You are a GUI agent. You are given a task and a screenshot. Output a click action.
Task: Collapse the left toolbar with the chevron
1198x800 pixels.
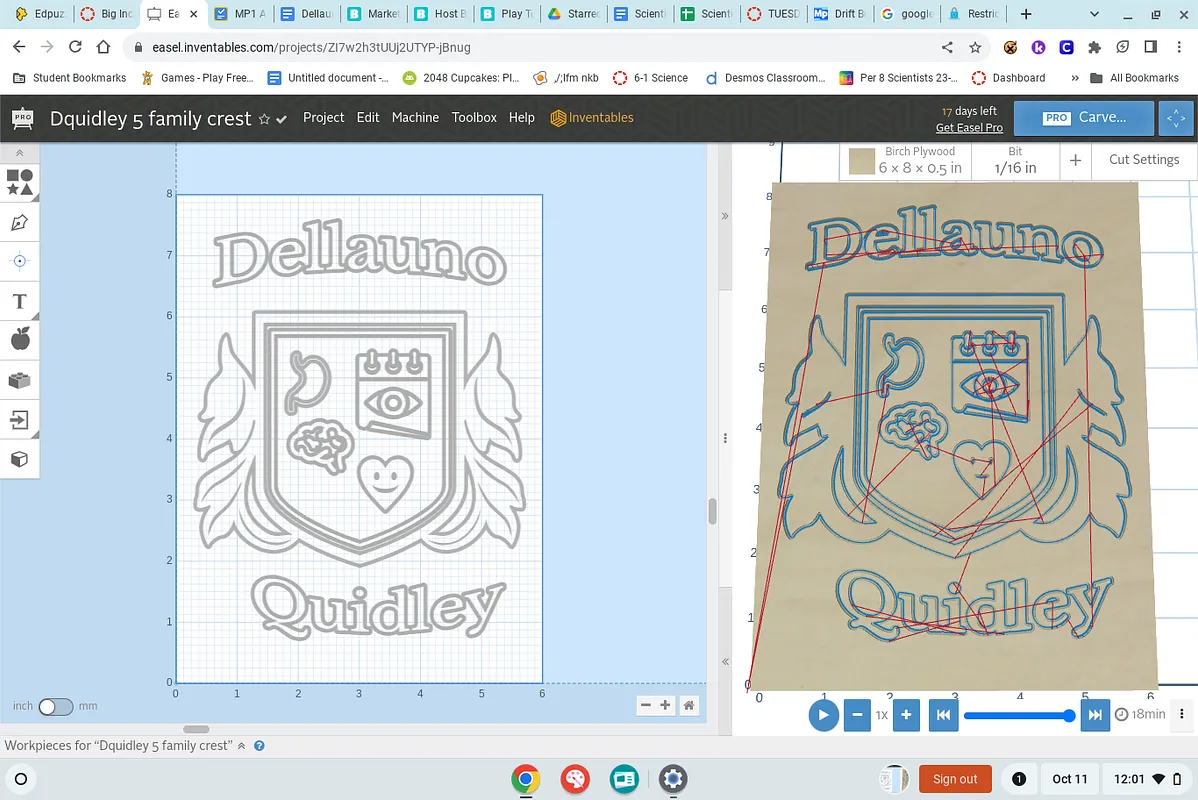click(19, 153)
